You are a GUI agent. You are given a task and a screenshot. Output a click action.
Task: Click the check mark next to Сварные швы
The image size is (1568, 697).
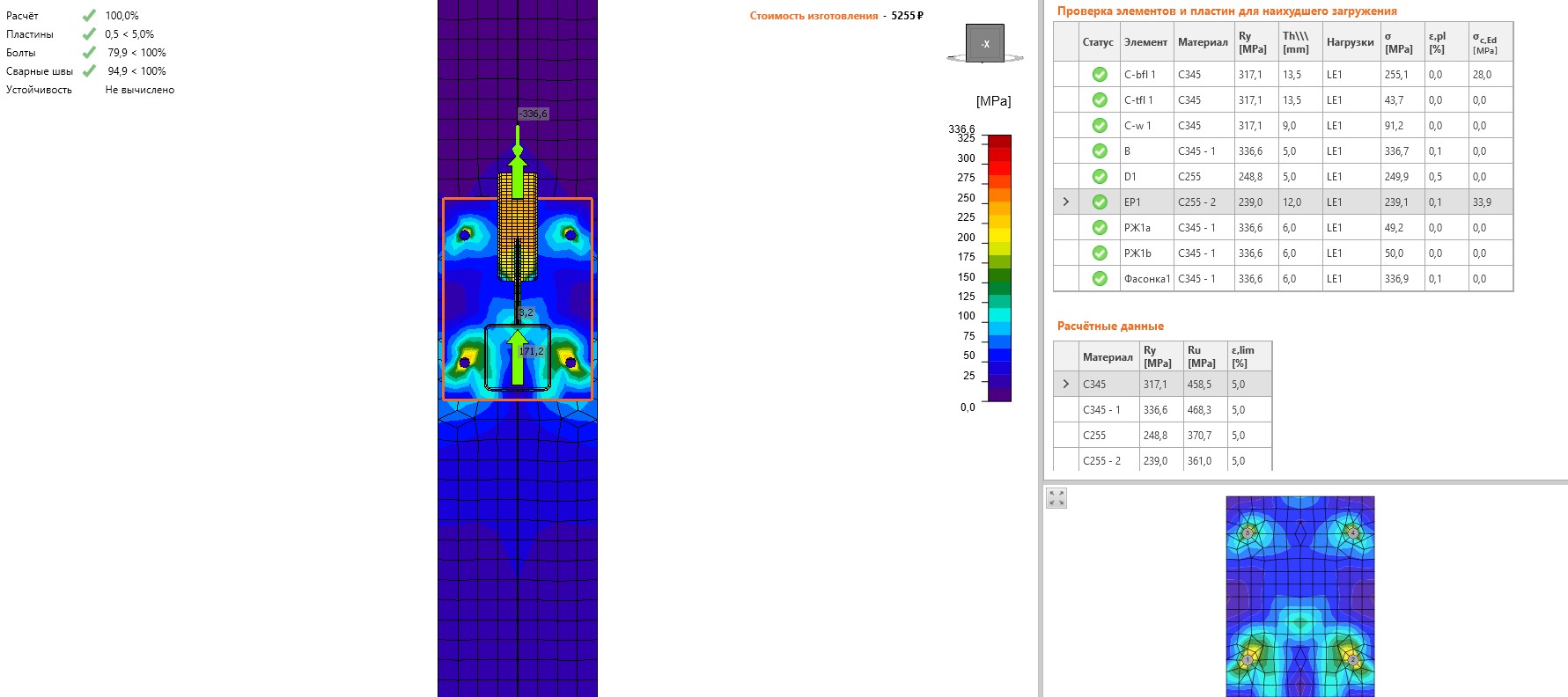tap(89, 70)
